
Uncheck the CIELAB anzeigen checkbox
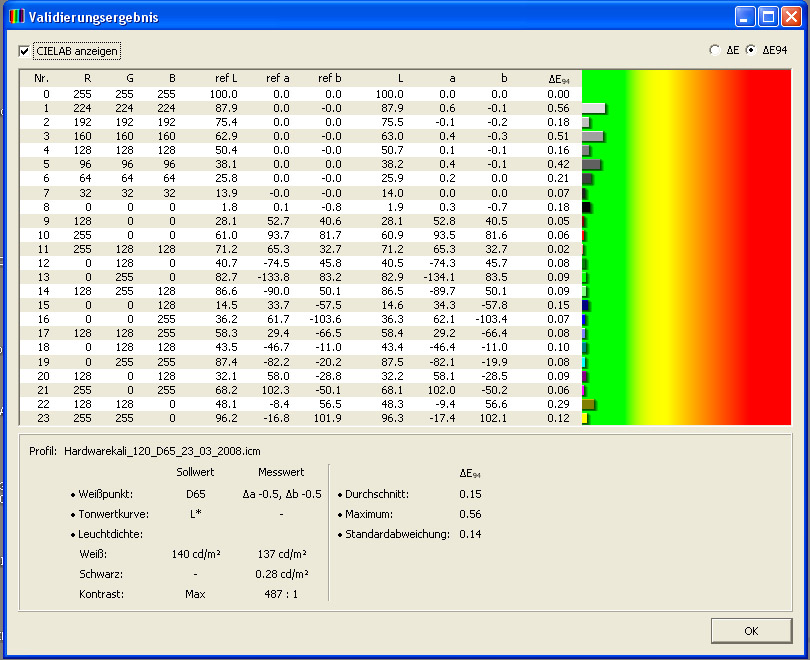pos(25,51)
